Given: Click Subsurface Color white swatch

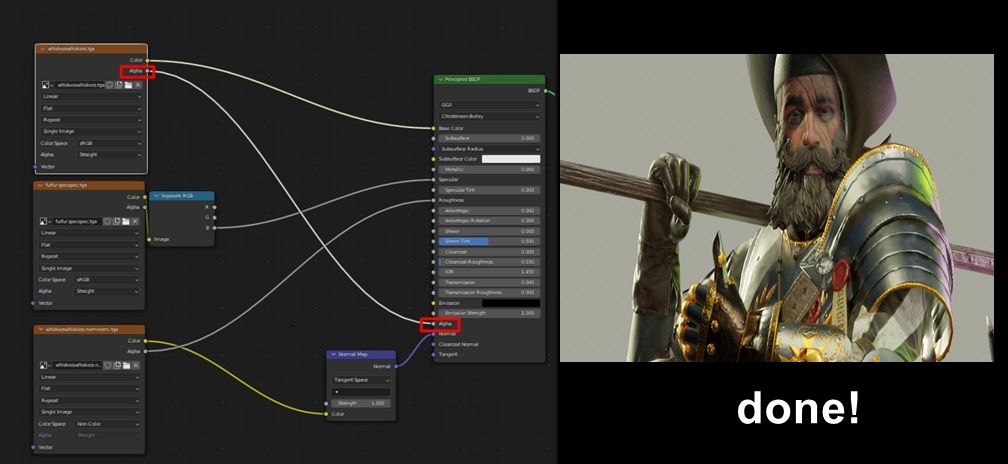Looking at the screenshot, I should pyautogui.click(x=511, y=159).
